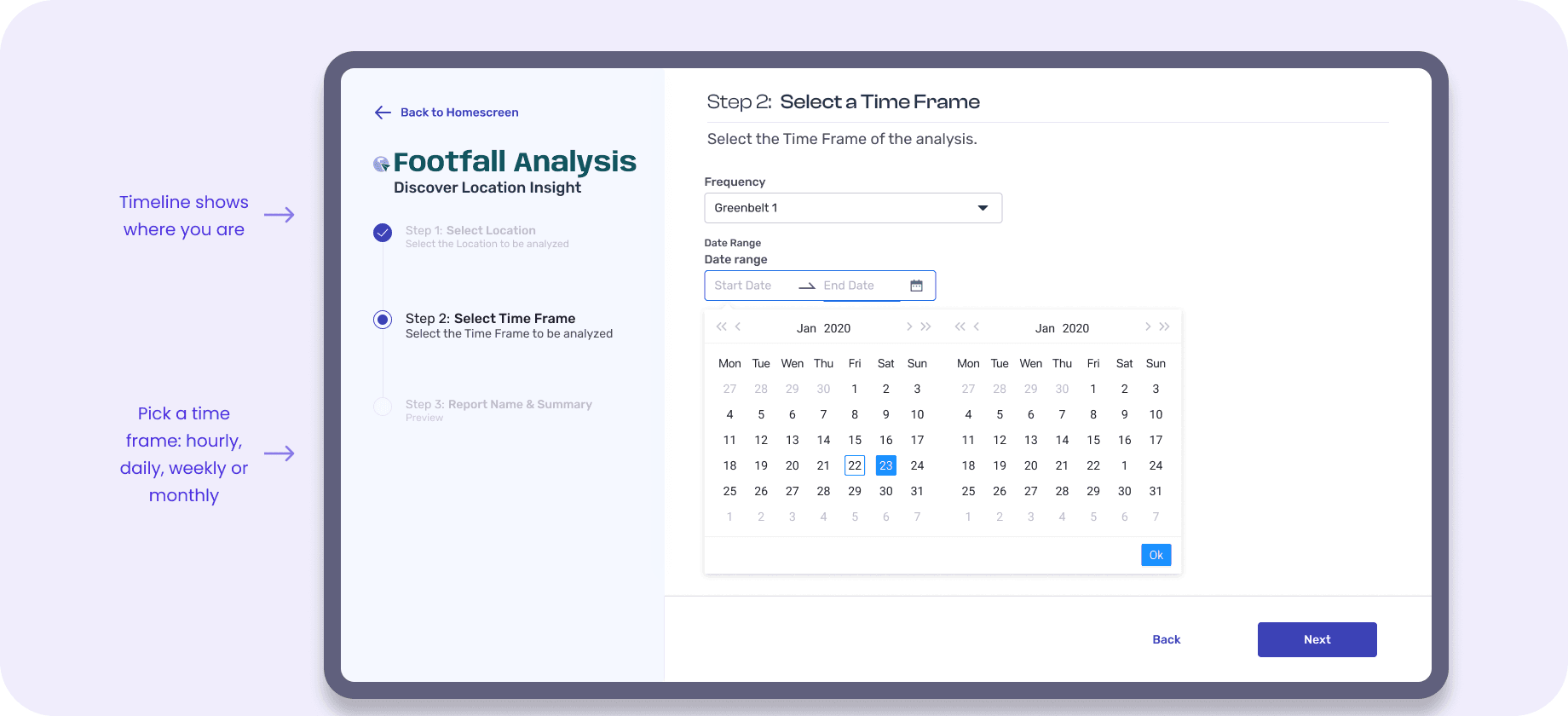Click the Start Date field
Viewport: 1568px width, 716px height.
743,286
